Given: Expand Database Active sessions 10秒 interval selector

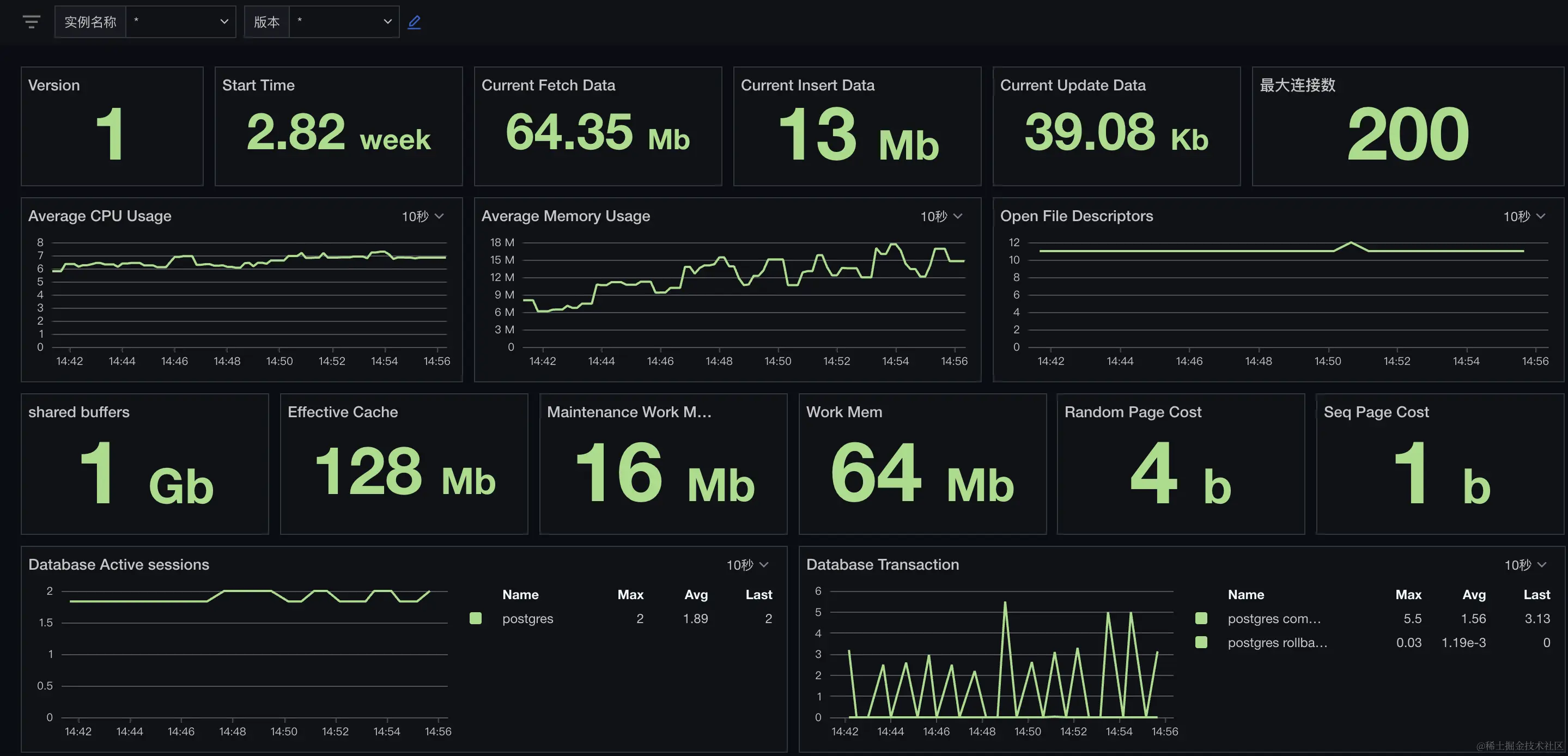Looking at the screenshot, I should coord(747,565).
